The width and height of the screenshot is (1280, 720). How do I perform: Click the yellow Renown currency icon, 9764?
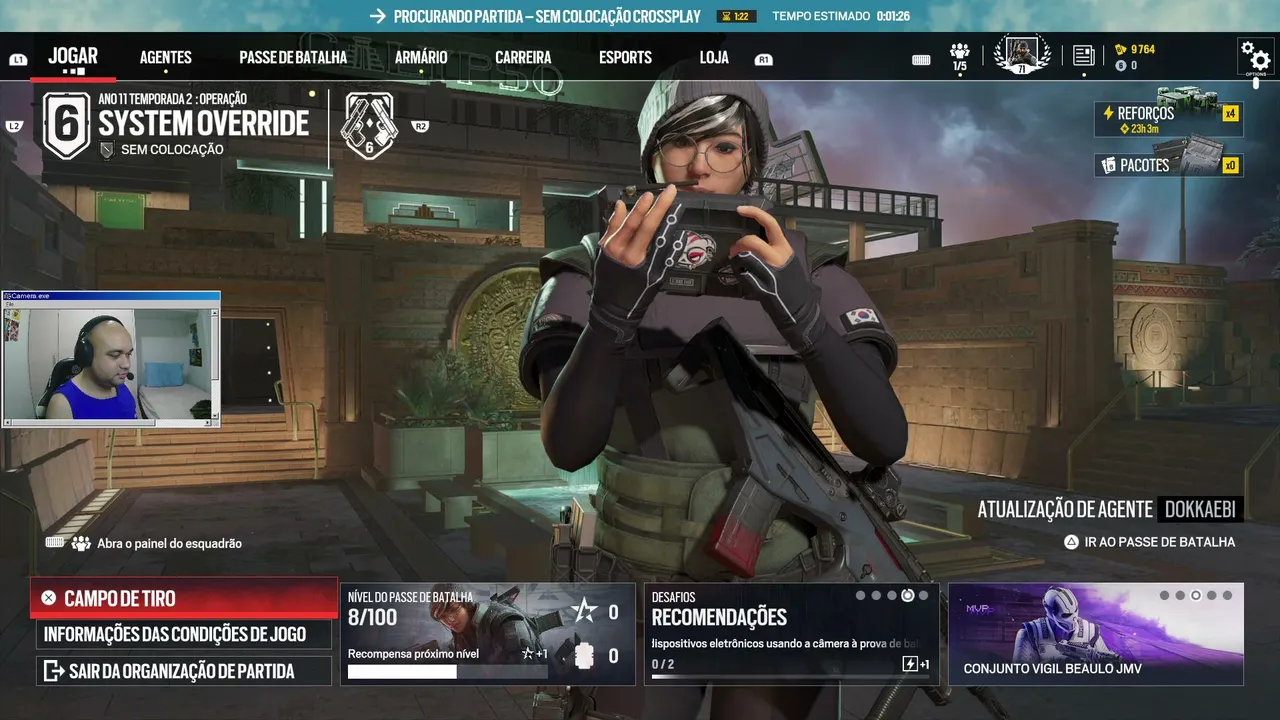[x=1121, y=49]
